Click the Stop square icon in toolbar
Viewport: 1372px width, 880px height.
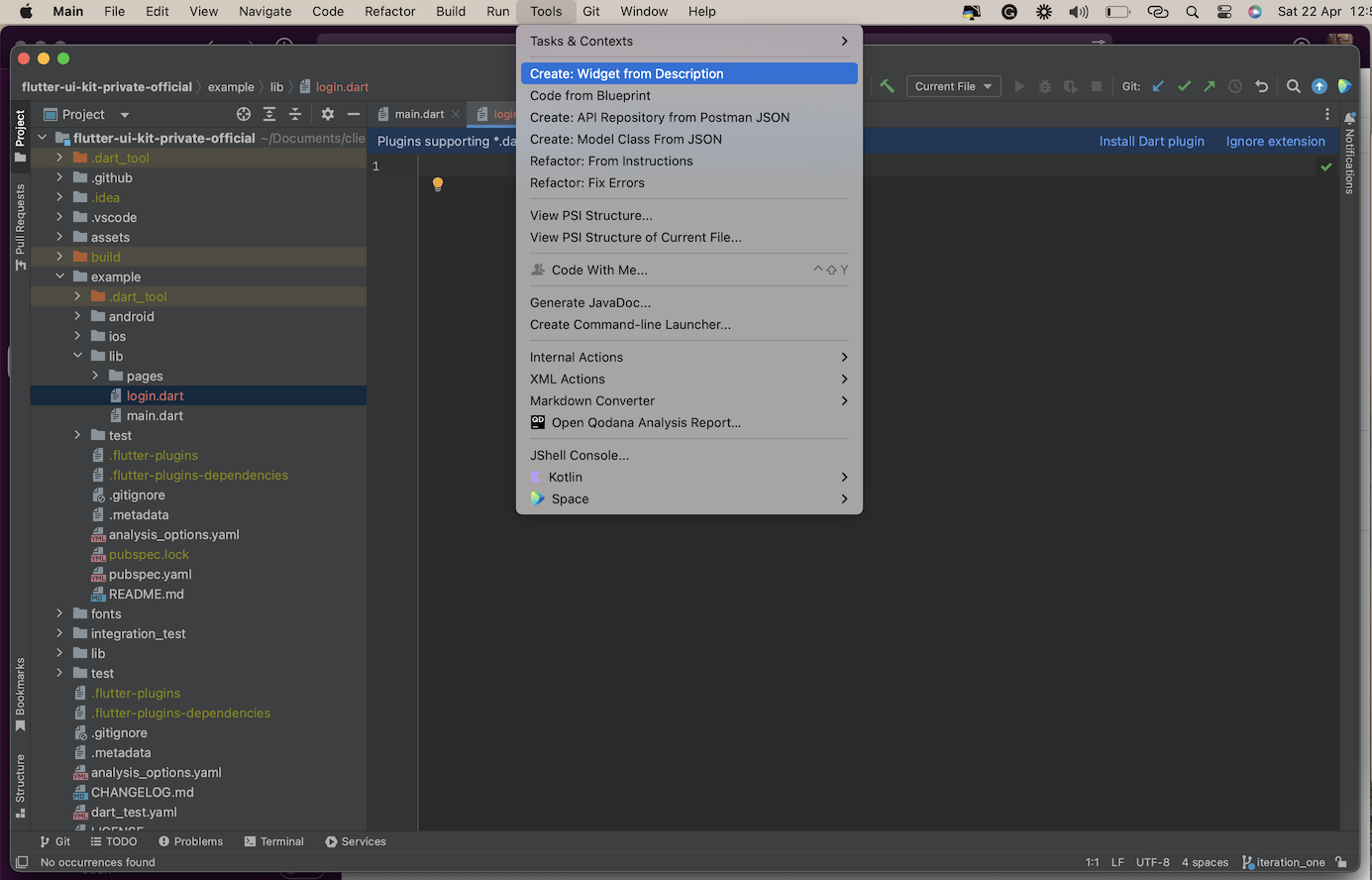click(1097, 86)
